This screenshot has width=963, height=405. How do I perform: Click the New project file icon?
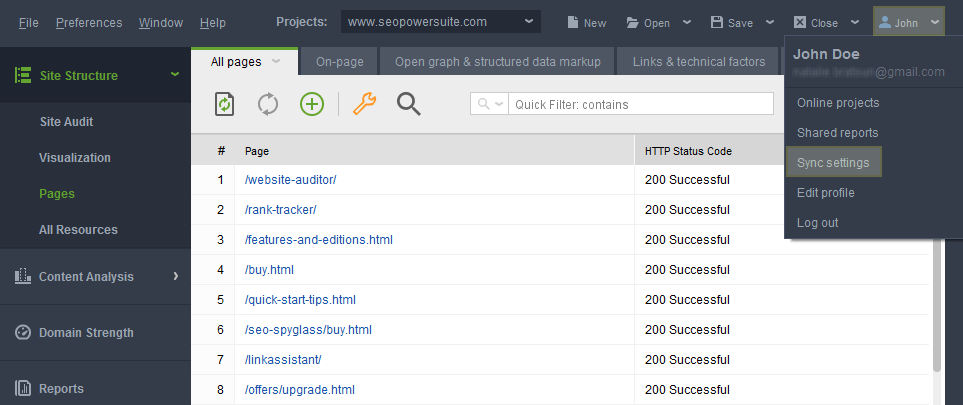572,23
